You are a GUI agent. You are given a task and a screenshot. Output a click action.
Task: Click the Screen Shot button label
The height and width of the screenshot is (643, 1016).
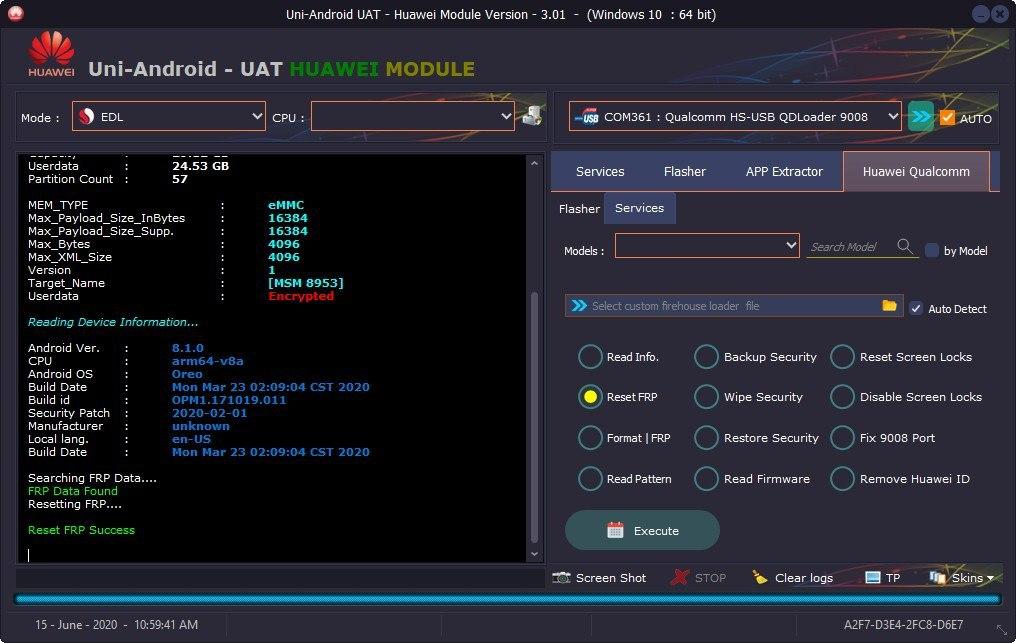(610, 578)
